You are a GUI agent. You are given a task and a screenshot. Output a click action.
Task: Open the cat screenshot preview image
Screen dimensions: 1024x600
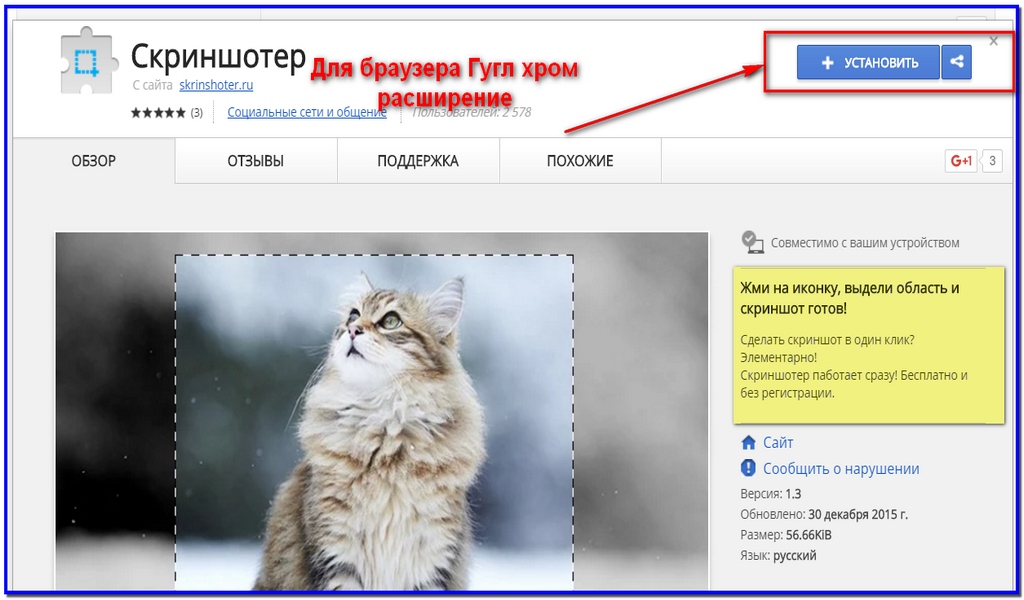pyautogui.click(x=381, y=411)
